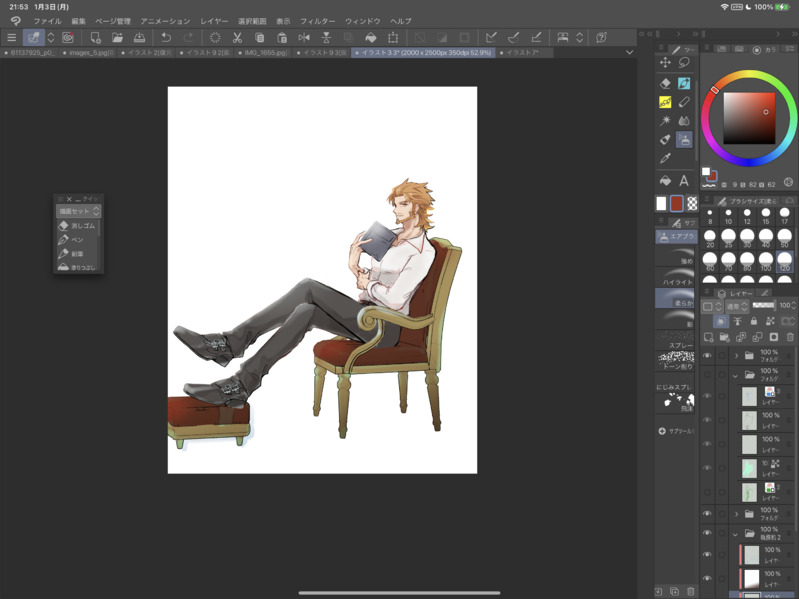
Task: Select the エアブラシ sub tool
Action: [676, 237]
